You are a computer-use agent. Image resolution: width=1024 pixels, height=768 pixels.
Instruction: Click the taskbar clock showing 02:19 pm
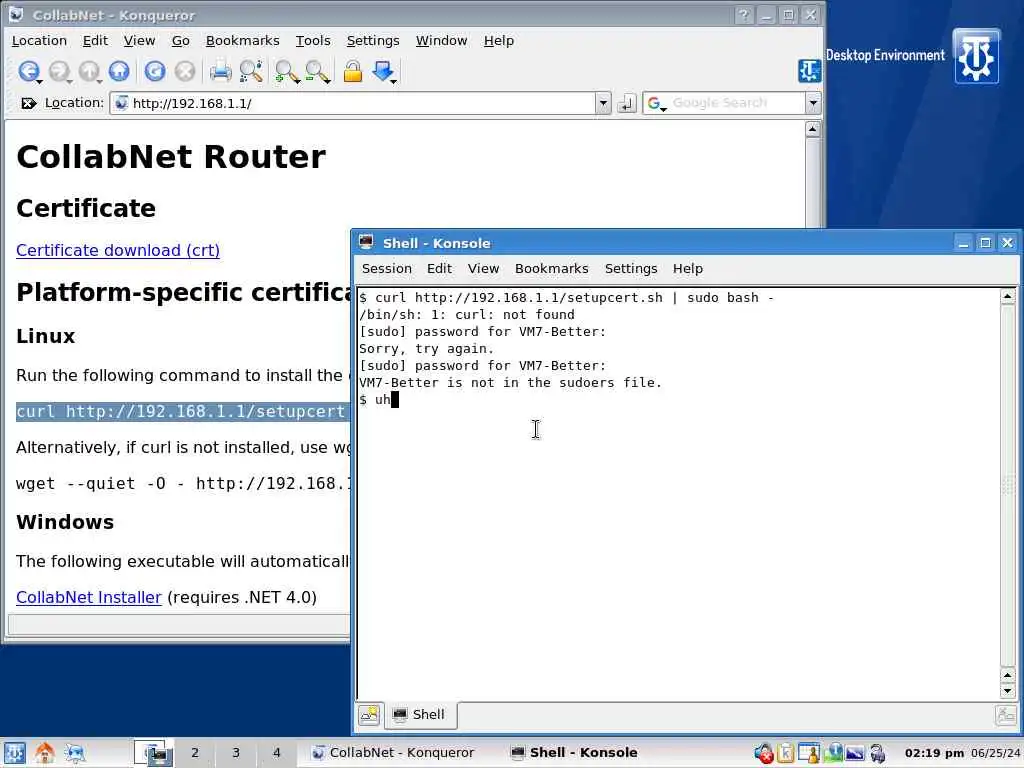pyautogui.click(x=934, y=753)
